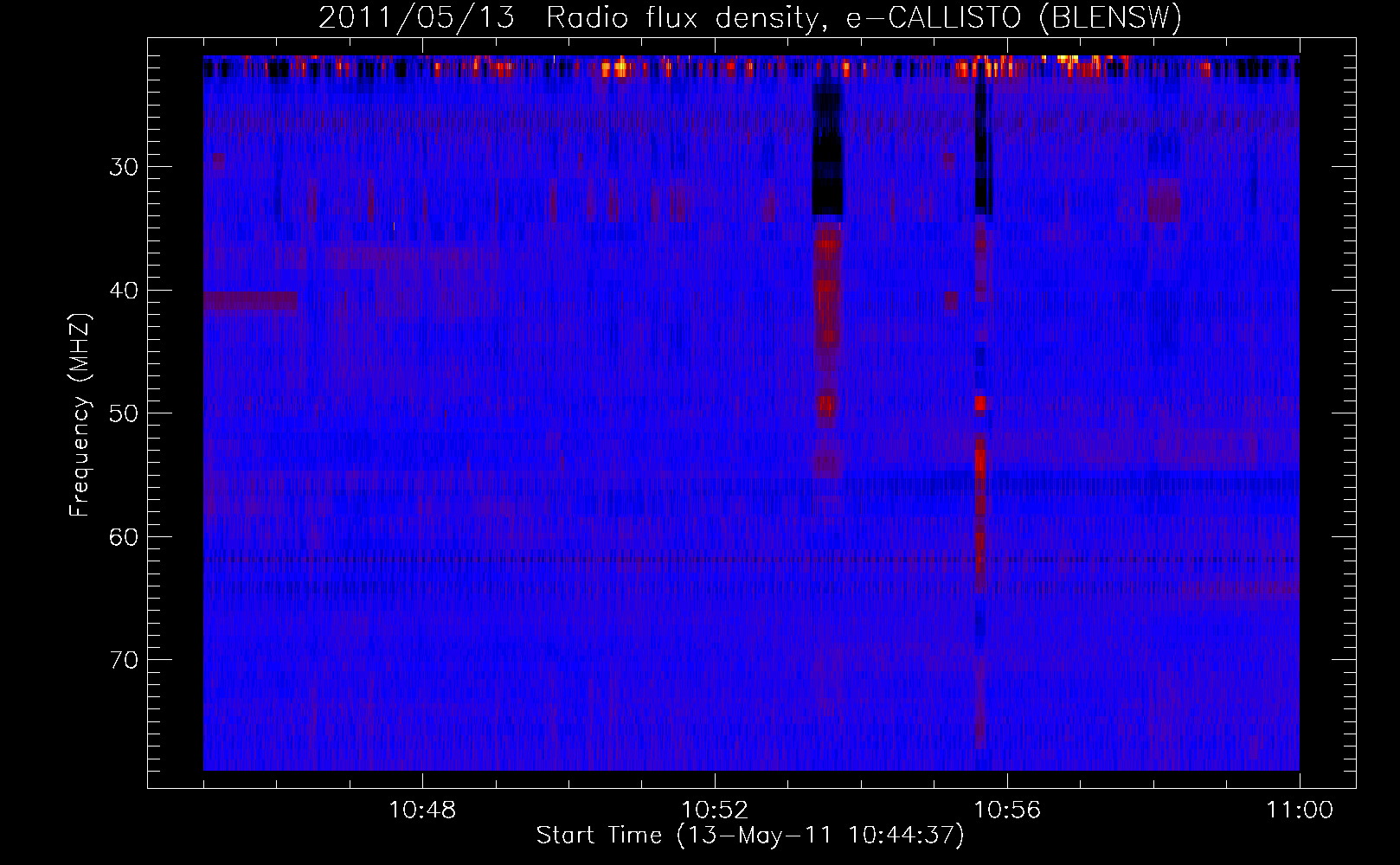This screenshot has height=865, width=1400.
Task: Click the 40 frequency tick label
Action: pos(124,290)
